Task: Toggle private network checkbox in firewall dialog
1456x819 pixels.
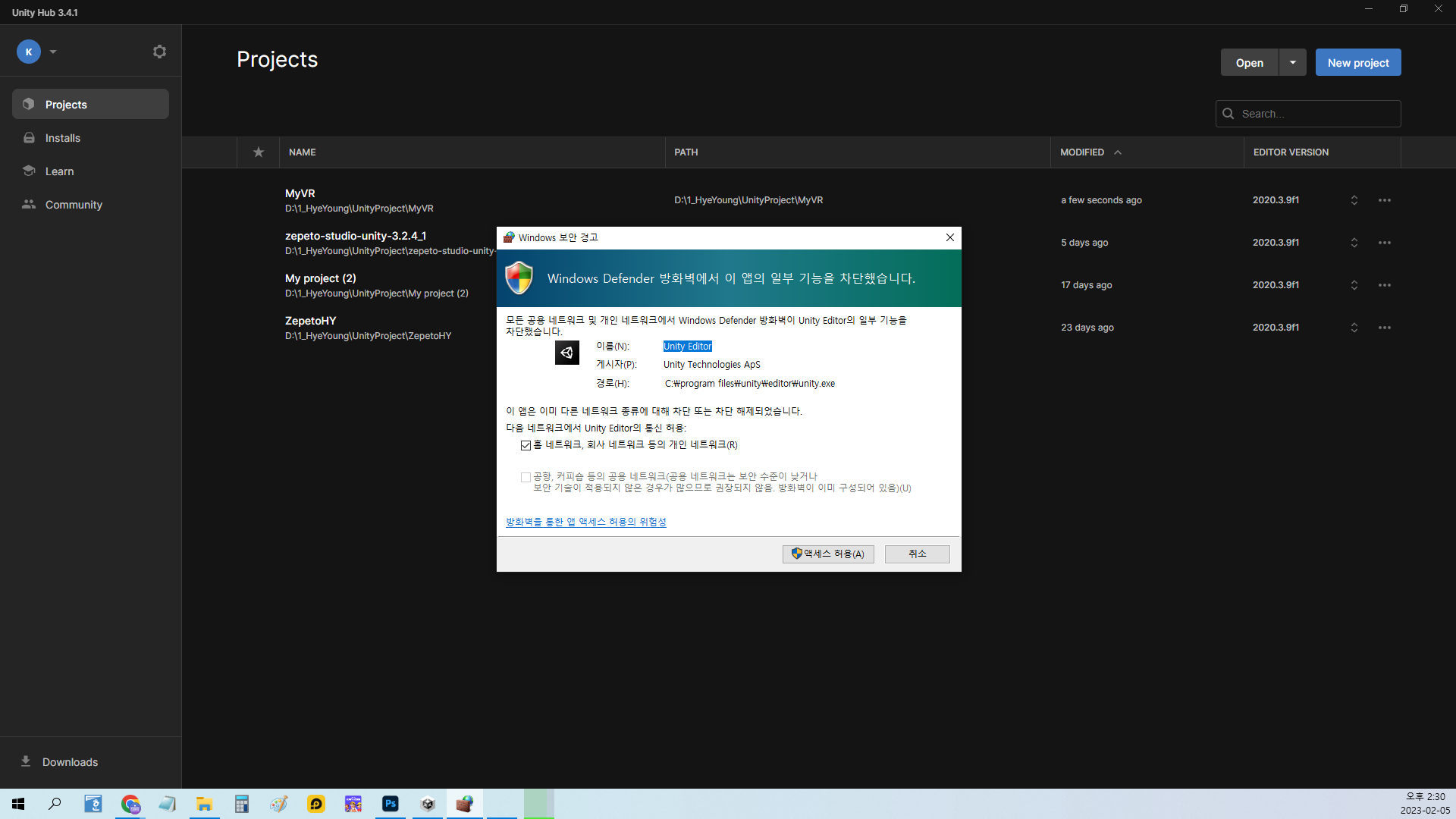Action: 526,445
